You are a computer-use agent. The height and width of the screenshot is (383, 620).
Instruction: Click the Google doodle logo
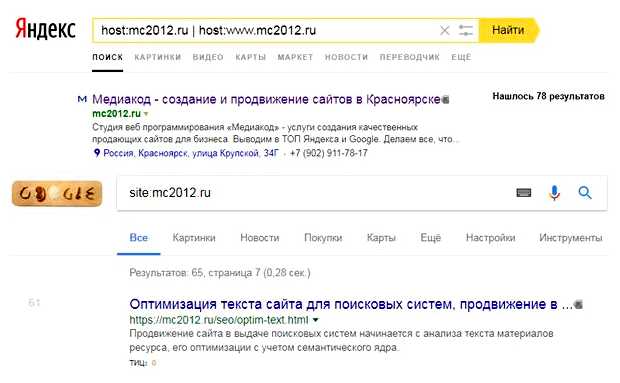(57, 194)
